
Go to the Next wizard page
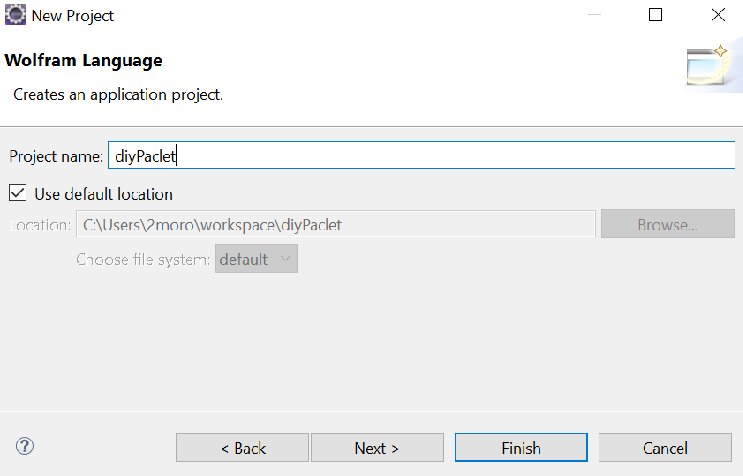(377, 448)
